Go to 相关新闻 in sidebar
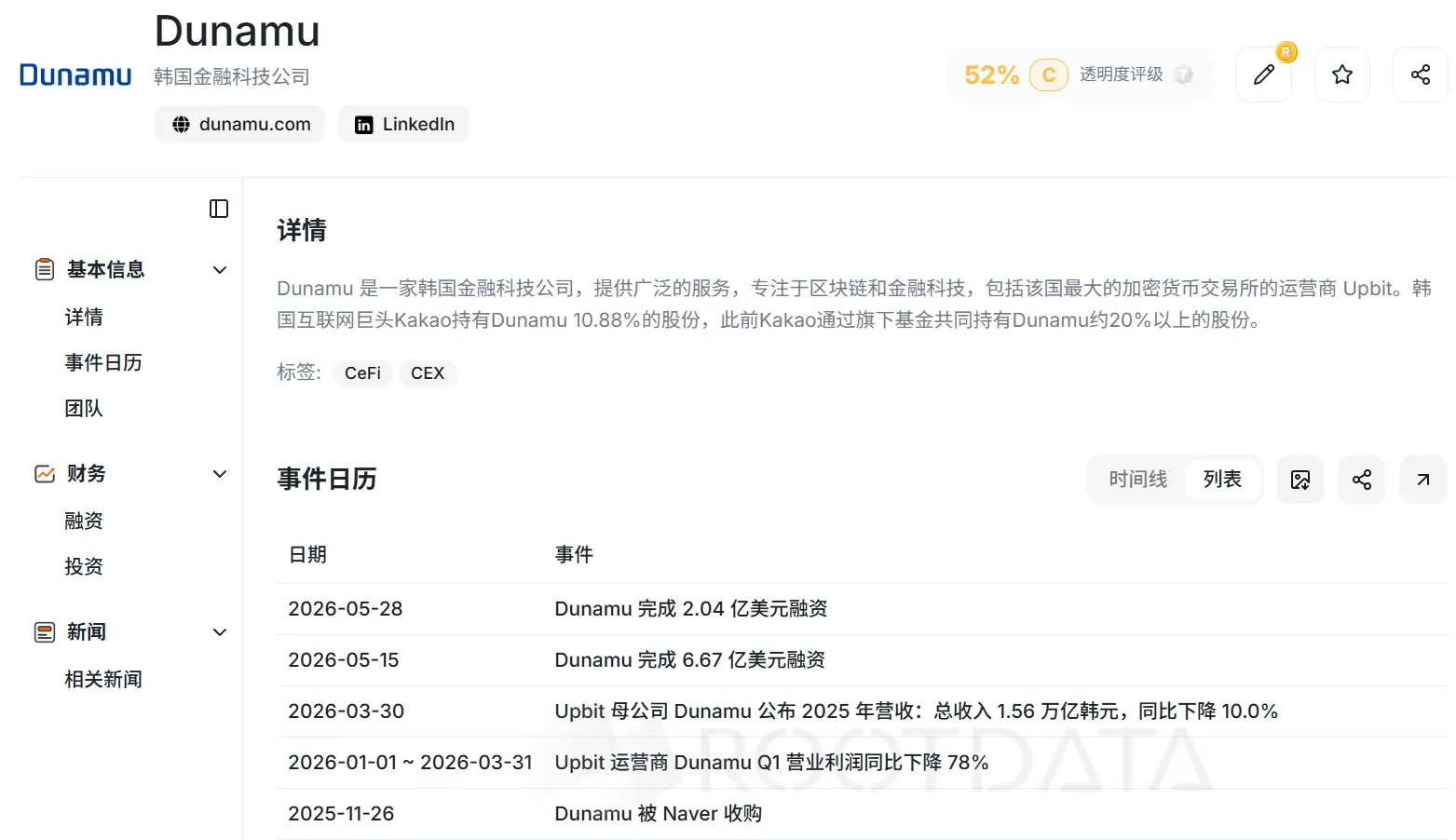The height and width of the screenshot is (840, 1456). (x=103, y=680)
